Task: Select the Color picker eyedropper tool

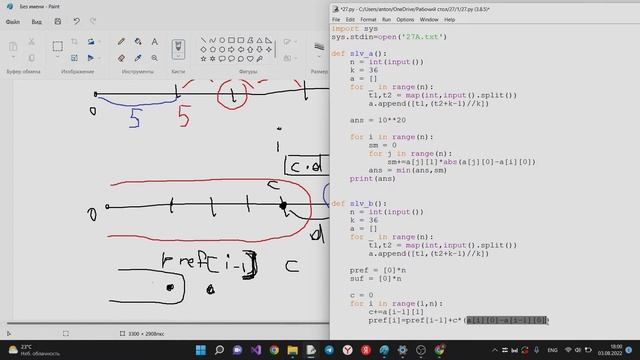Action: tap(138, 58)
